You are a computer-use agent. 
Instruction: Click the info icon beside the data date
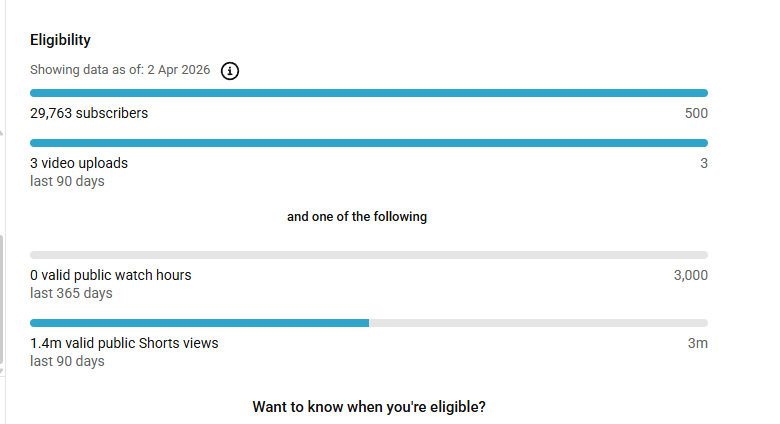(230, 71)
